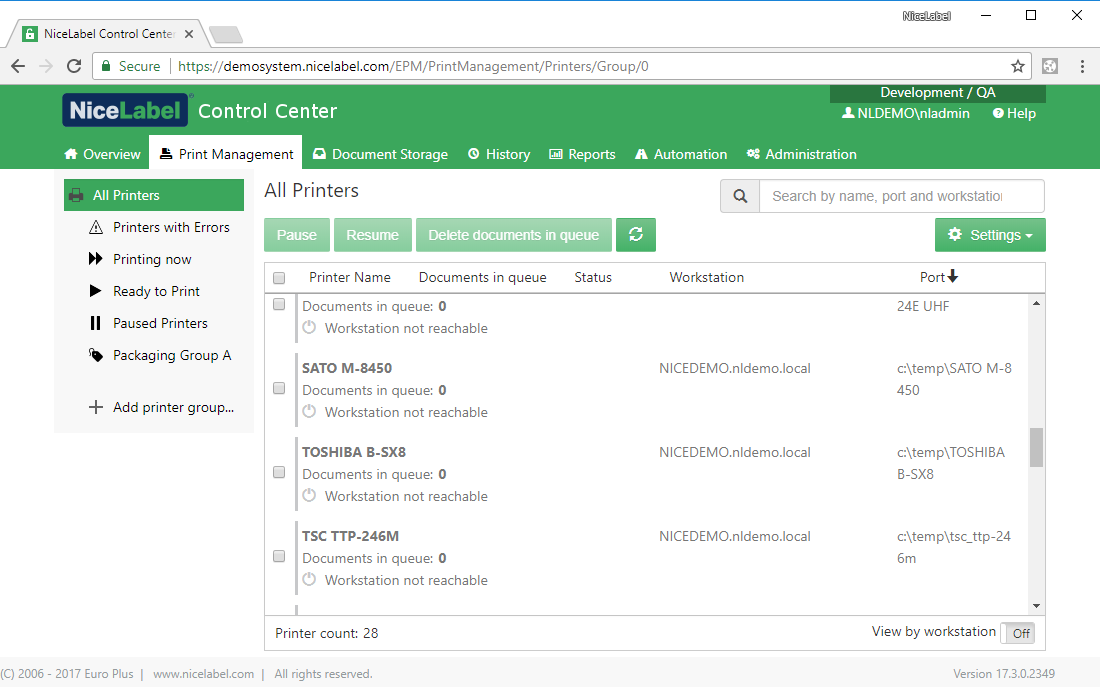Open the Chrome three-dot menu
1100x687 pixels.
(1082, 66)
